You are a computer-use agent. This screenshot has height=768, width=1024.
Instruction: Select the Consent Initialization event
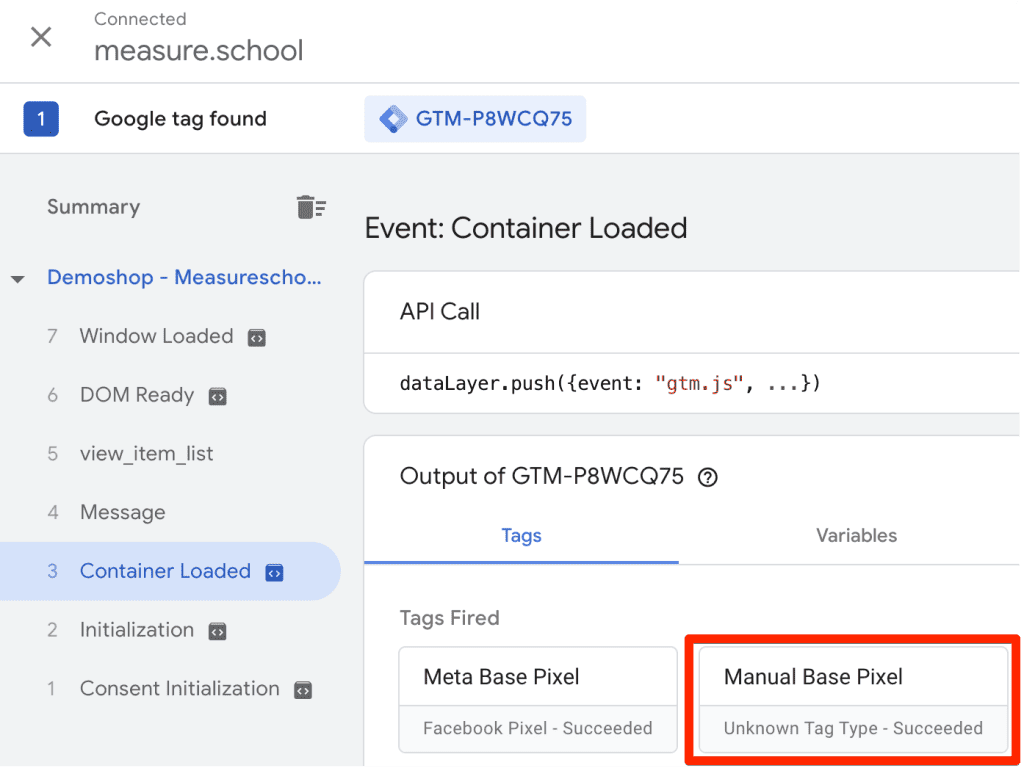[x=180, y=688]
